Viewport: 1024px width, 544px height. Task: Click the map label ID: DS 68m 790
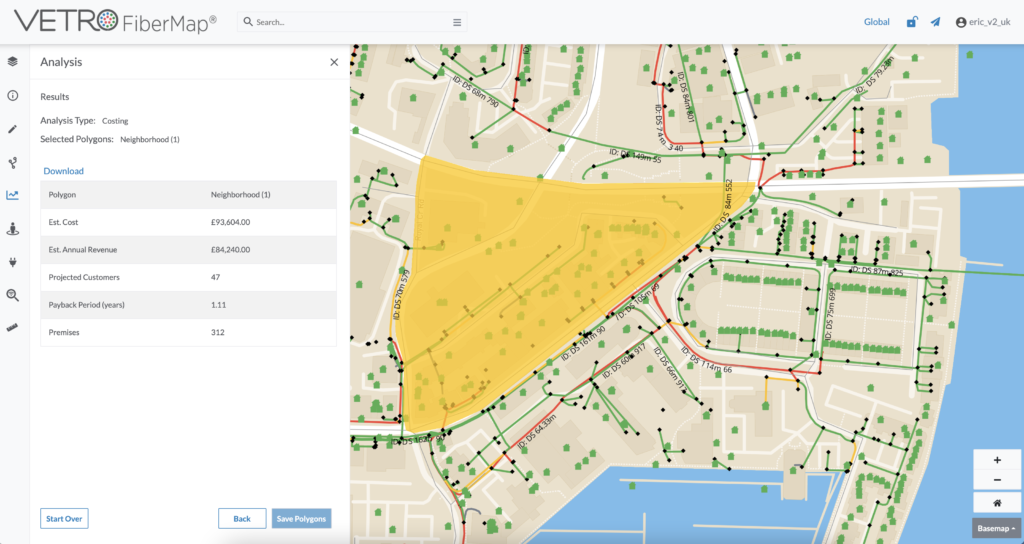point(475,91)
